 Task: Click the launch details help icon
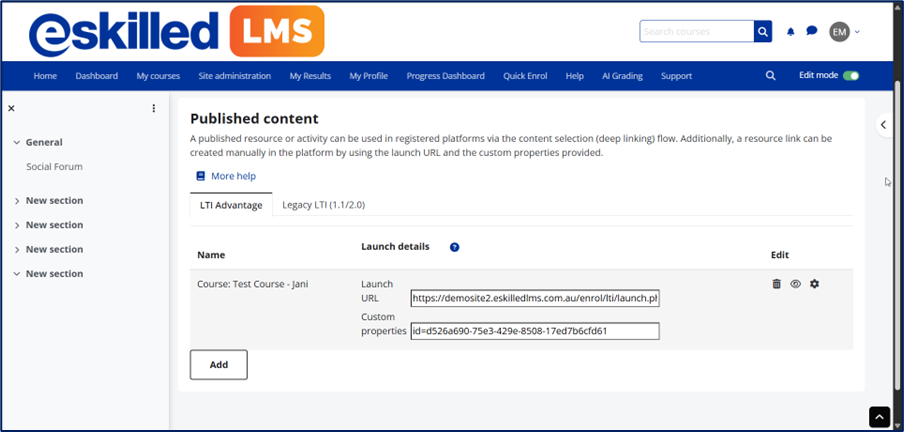point(454,247)
